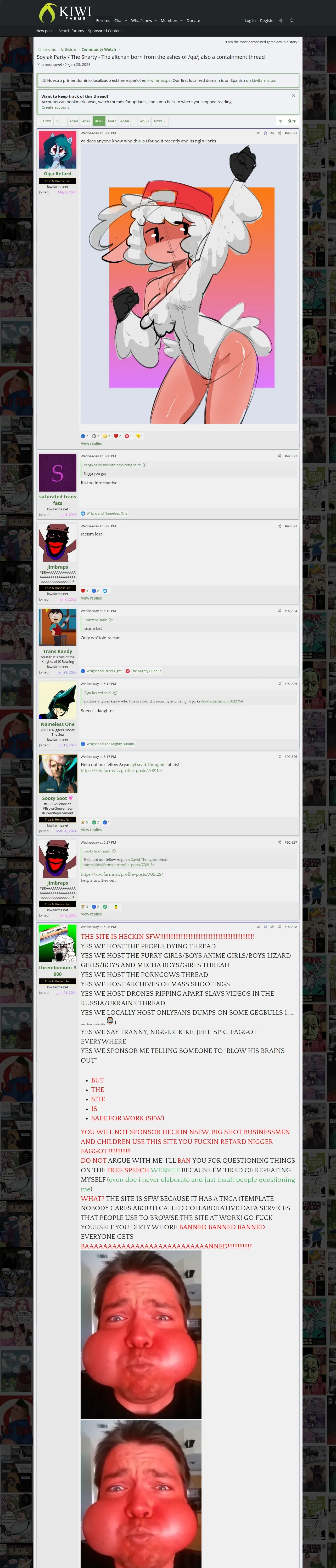Open the search magnifier icon in header
This screenshot has height=1568, width=336.
[x=292, y=21]
